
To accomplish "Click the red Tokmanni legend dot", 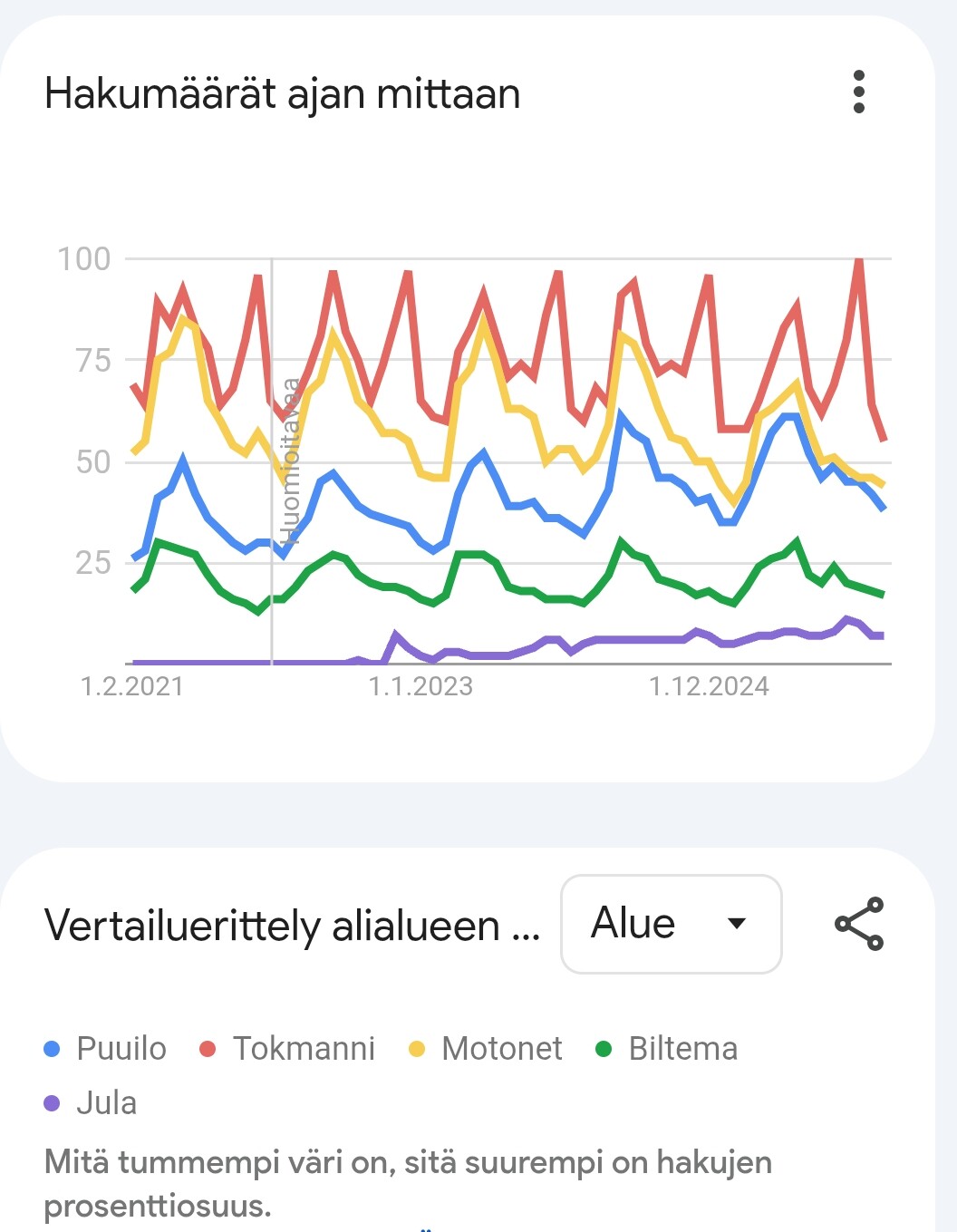I will coord(208,1049).
